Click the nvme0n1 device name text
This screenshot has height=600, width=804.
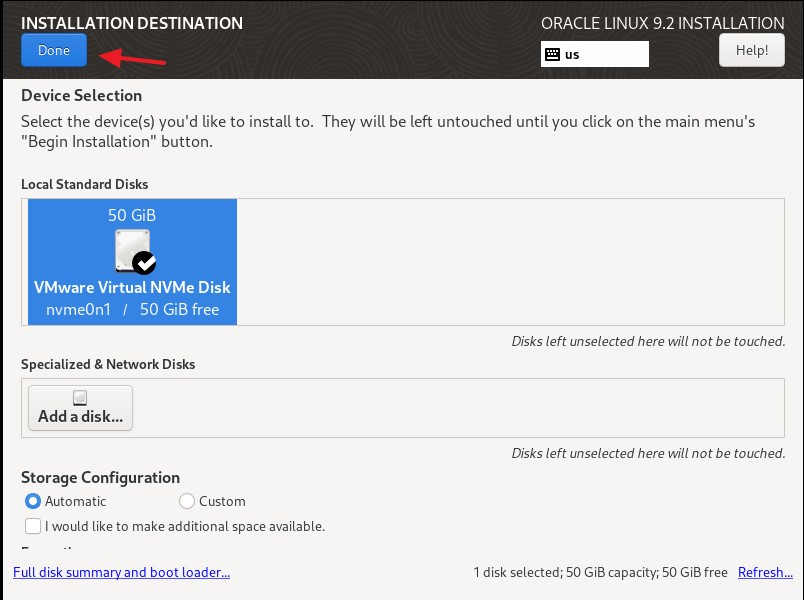click(x=78, y=310)
